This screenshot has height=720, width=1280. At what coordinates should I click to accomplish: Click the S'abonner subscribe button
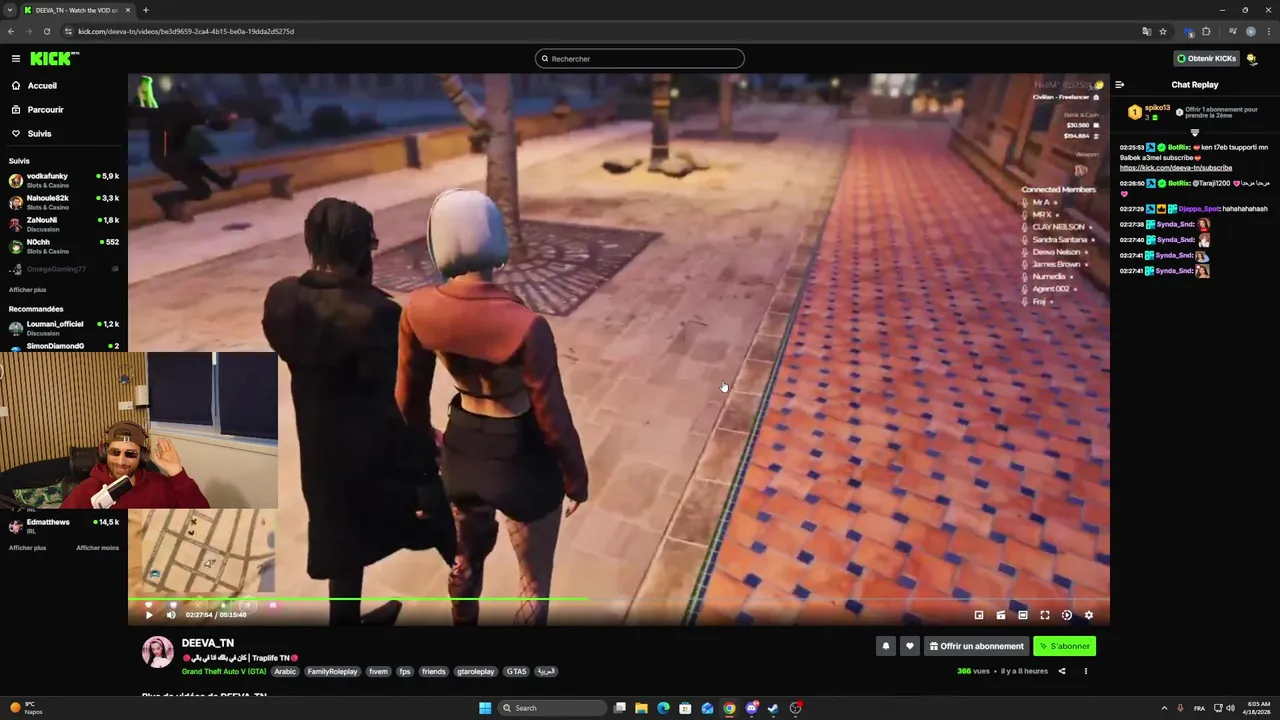(x=1064, y=646)
